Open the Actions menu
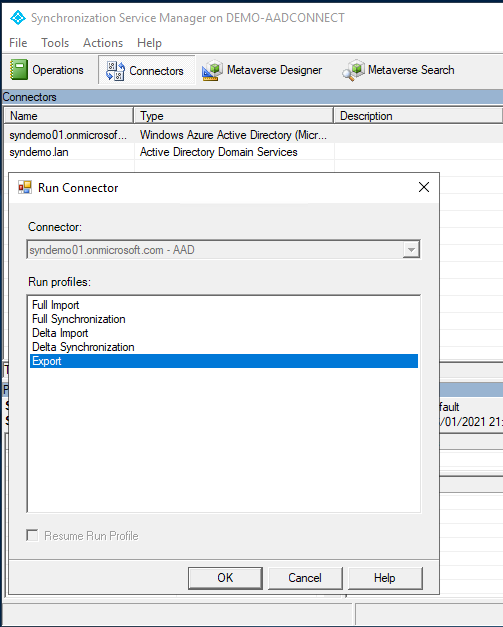The width and height of the screenshot is (503, 627). (x=103, y=42)
